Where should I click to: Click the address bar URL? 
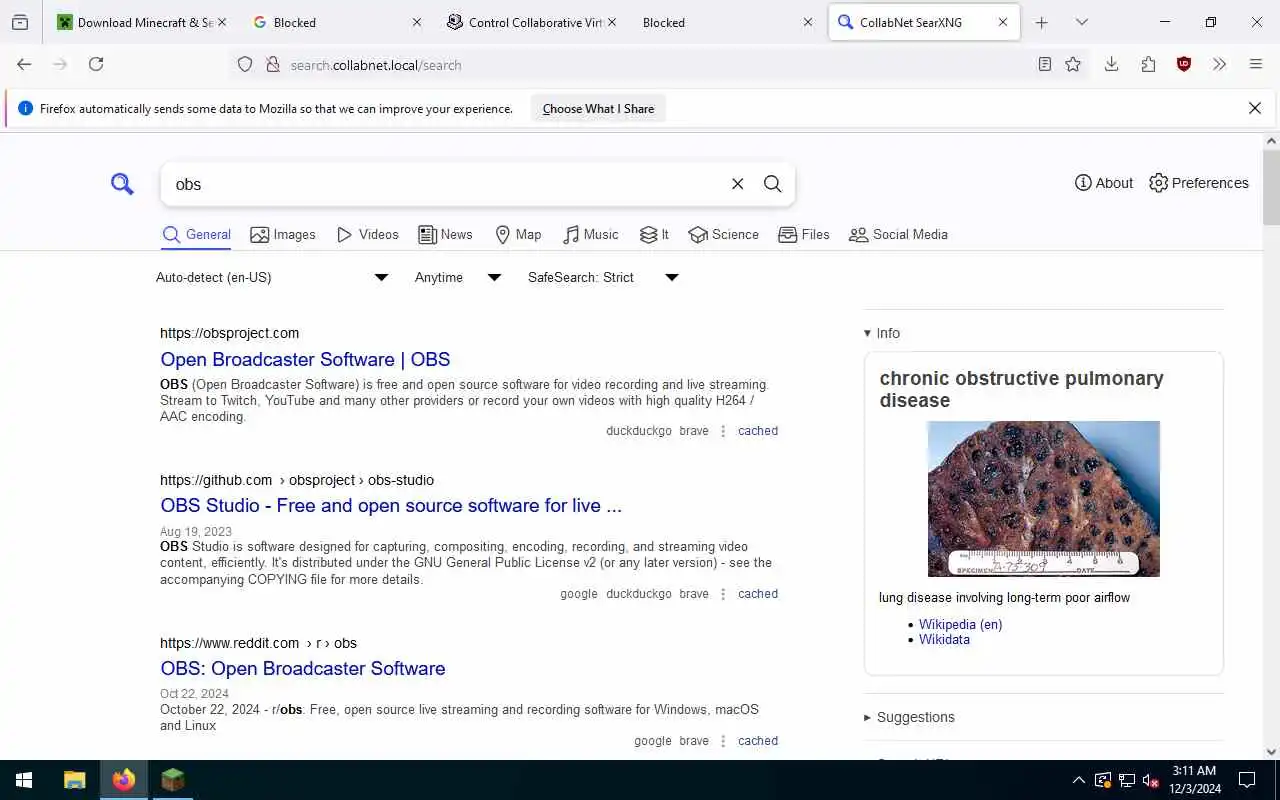(376, 65)
